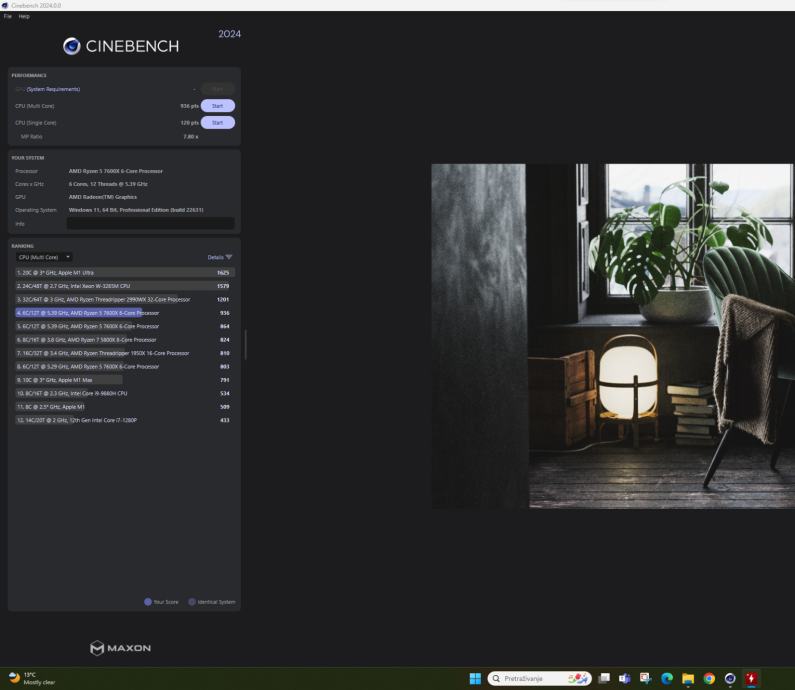
Task: Select the Apple M1 Ultra ranking row
Action: point(125,273)
